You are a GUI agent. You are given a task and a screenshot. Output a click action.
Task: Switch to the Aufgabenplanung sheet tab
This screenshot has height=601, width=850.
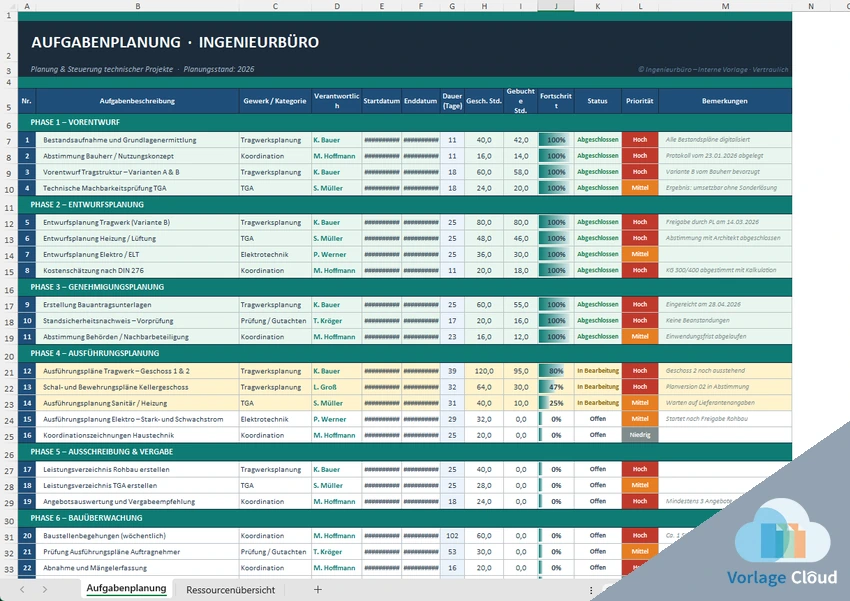click(126, 589)
